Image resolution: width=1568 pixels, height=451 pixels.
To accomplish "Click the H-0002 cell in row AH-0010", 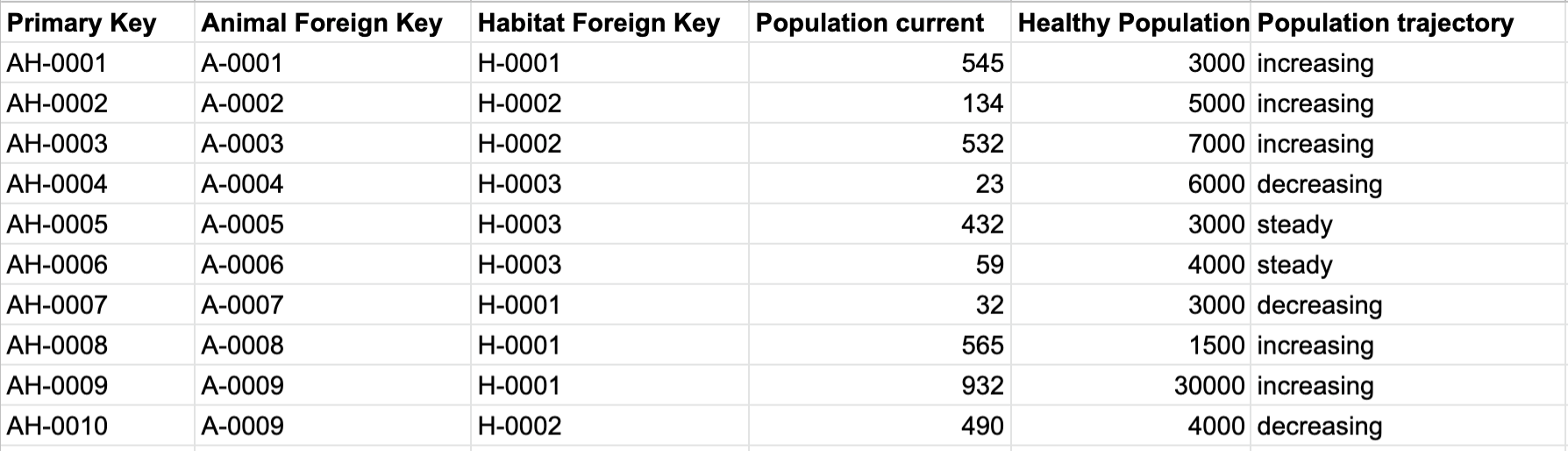I will (x=609, y=426).
